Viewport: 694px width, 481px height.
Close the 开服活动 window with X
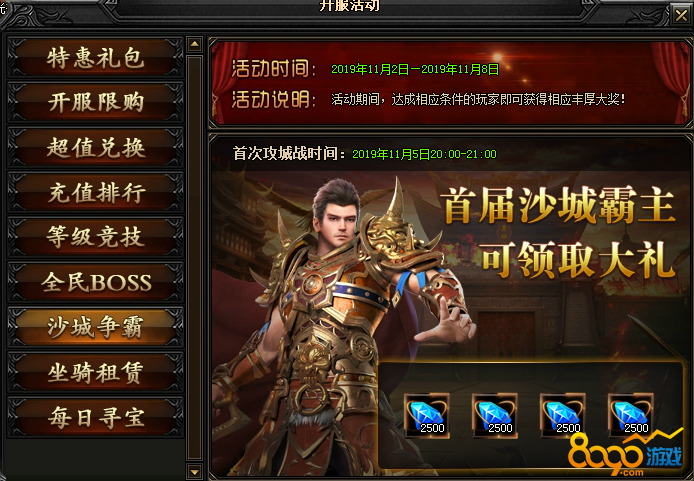681,15
